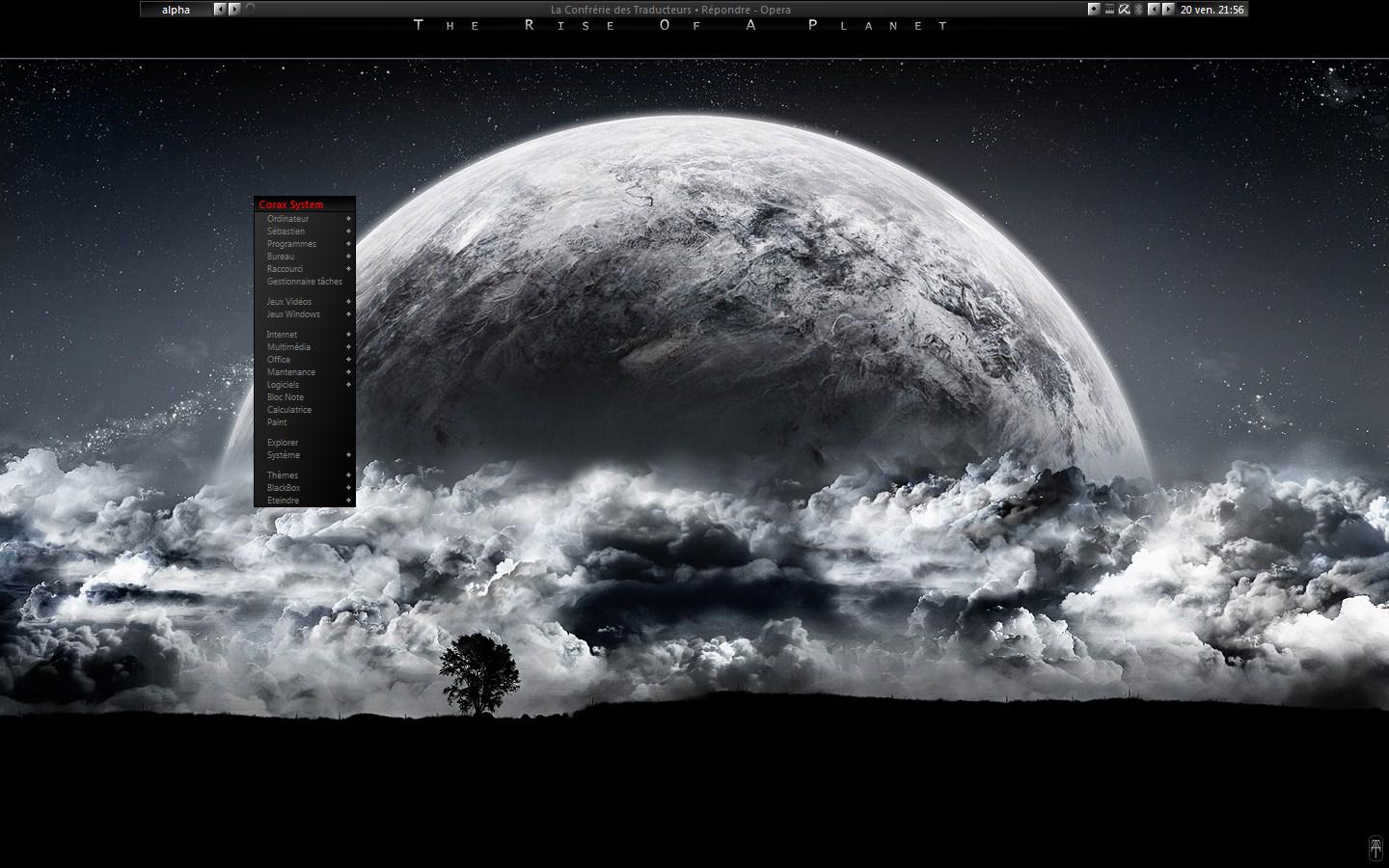Launch Paint from the menu
This screenshot has height=868, width=1389.
coord(305,422)
